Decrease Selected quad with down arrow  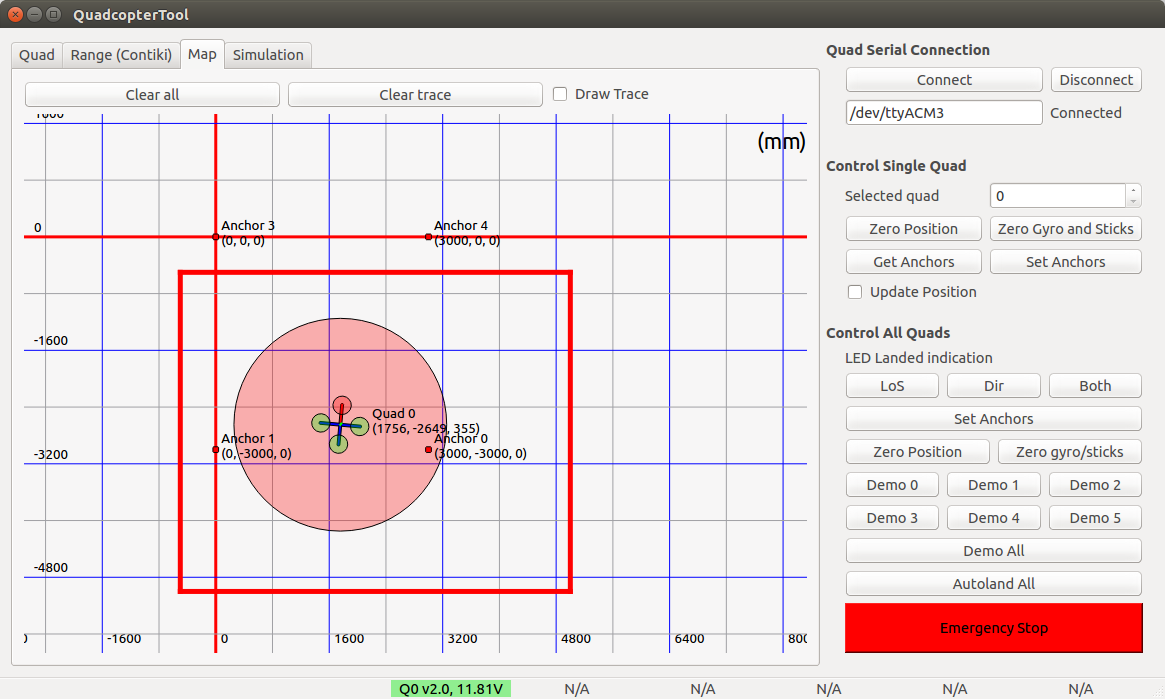click(1133, 202)
